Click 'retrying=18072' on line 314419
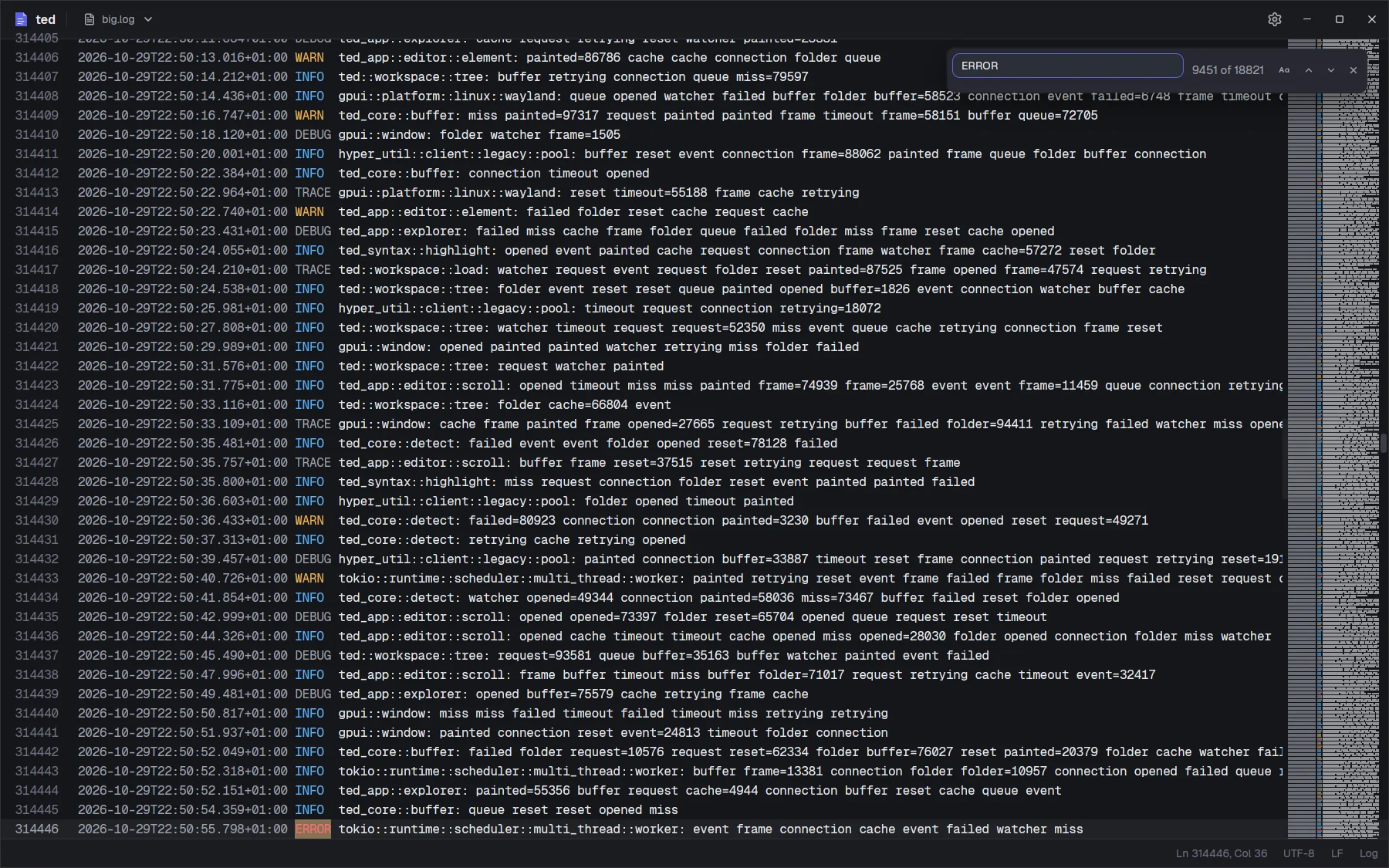The image size is (1389, 868). (830, 309)
